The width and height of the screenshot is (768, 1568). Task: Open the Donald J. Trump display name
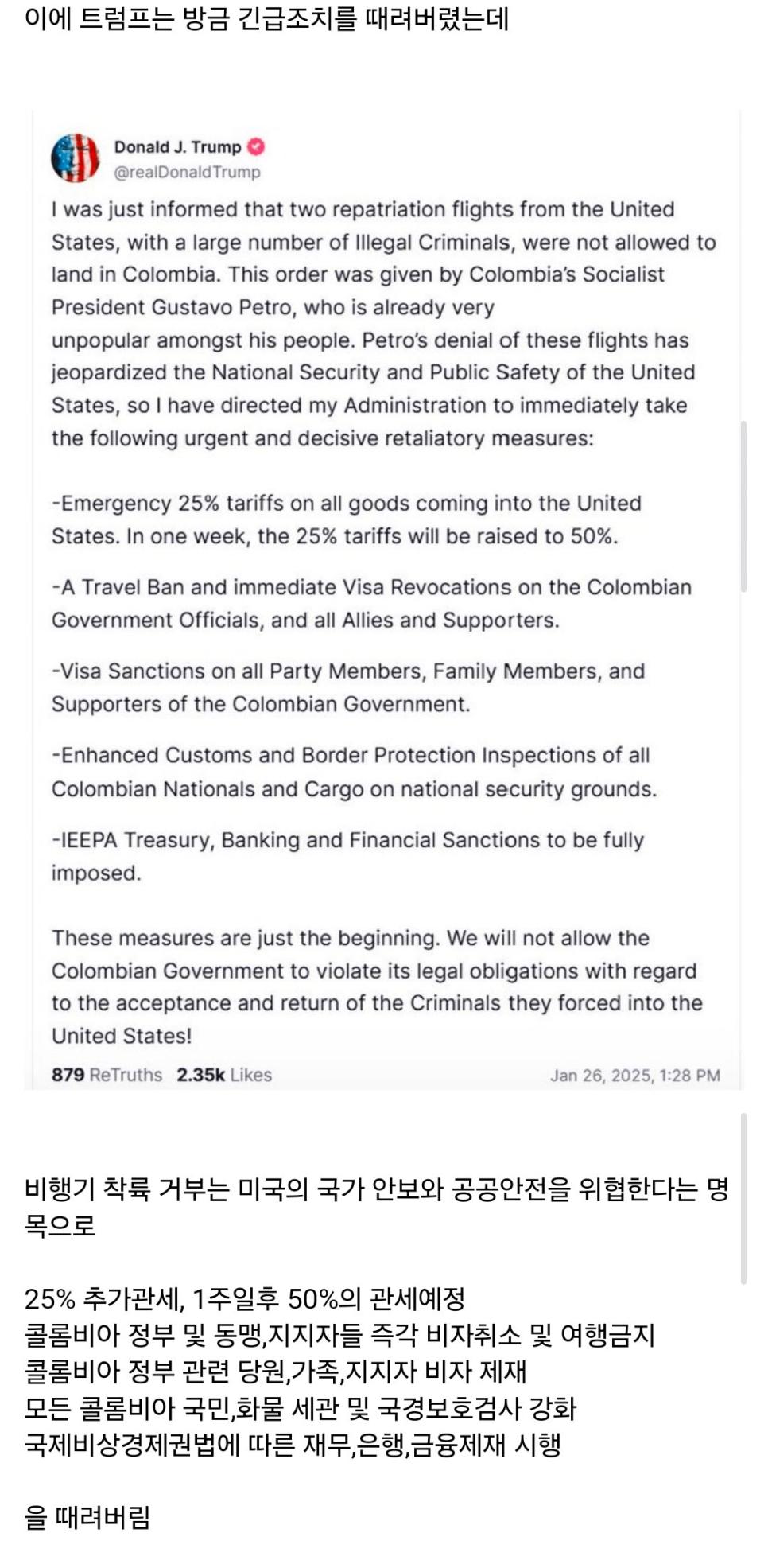[x=177, y=147]
